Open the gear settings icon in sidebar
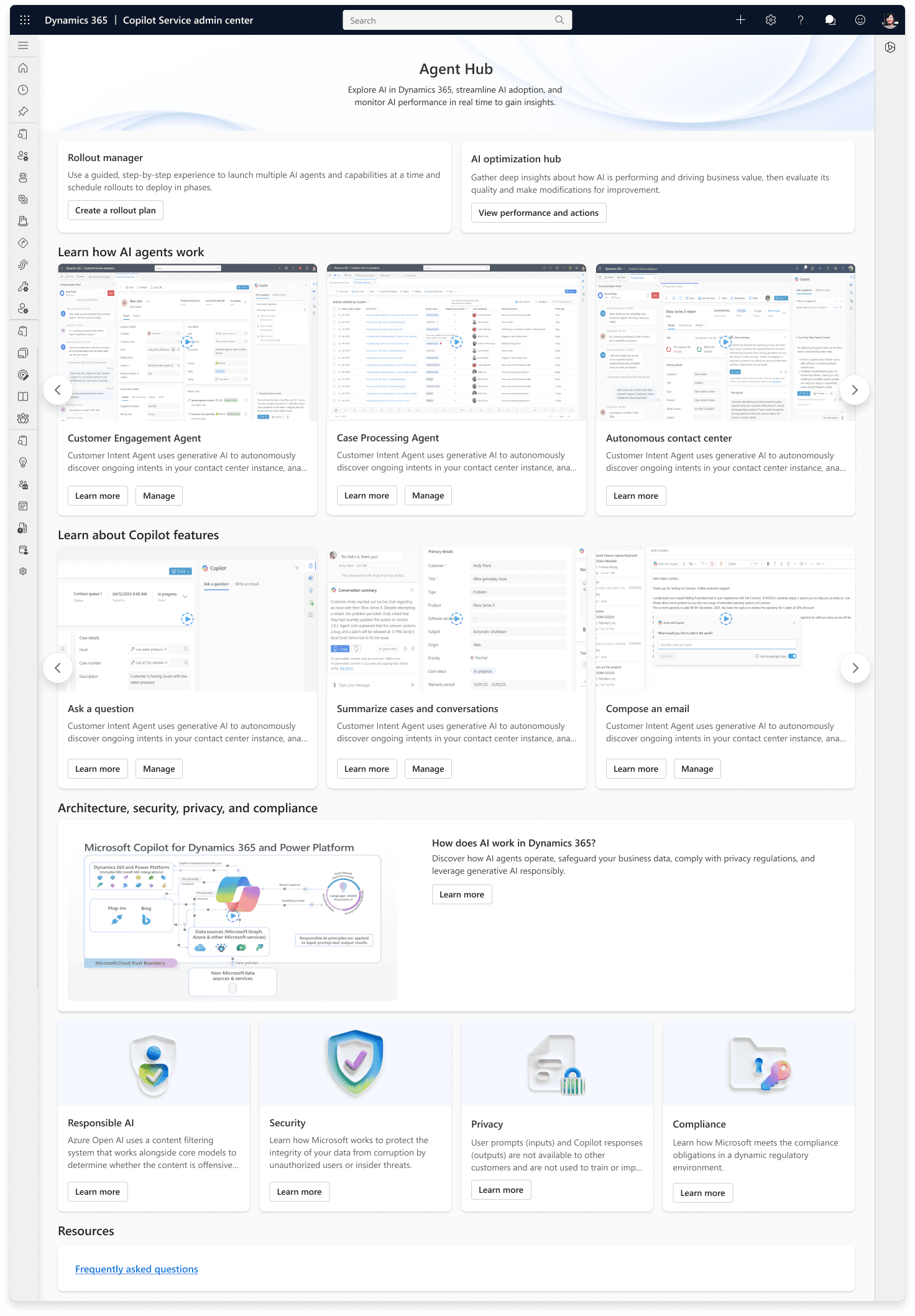Image resolution: width=915 pixels, height=1316 pixels. (x=23, y=571)
